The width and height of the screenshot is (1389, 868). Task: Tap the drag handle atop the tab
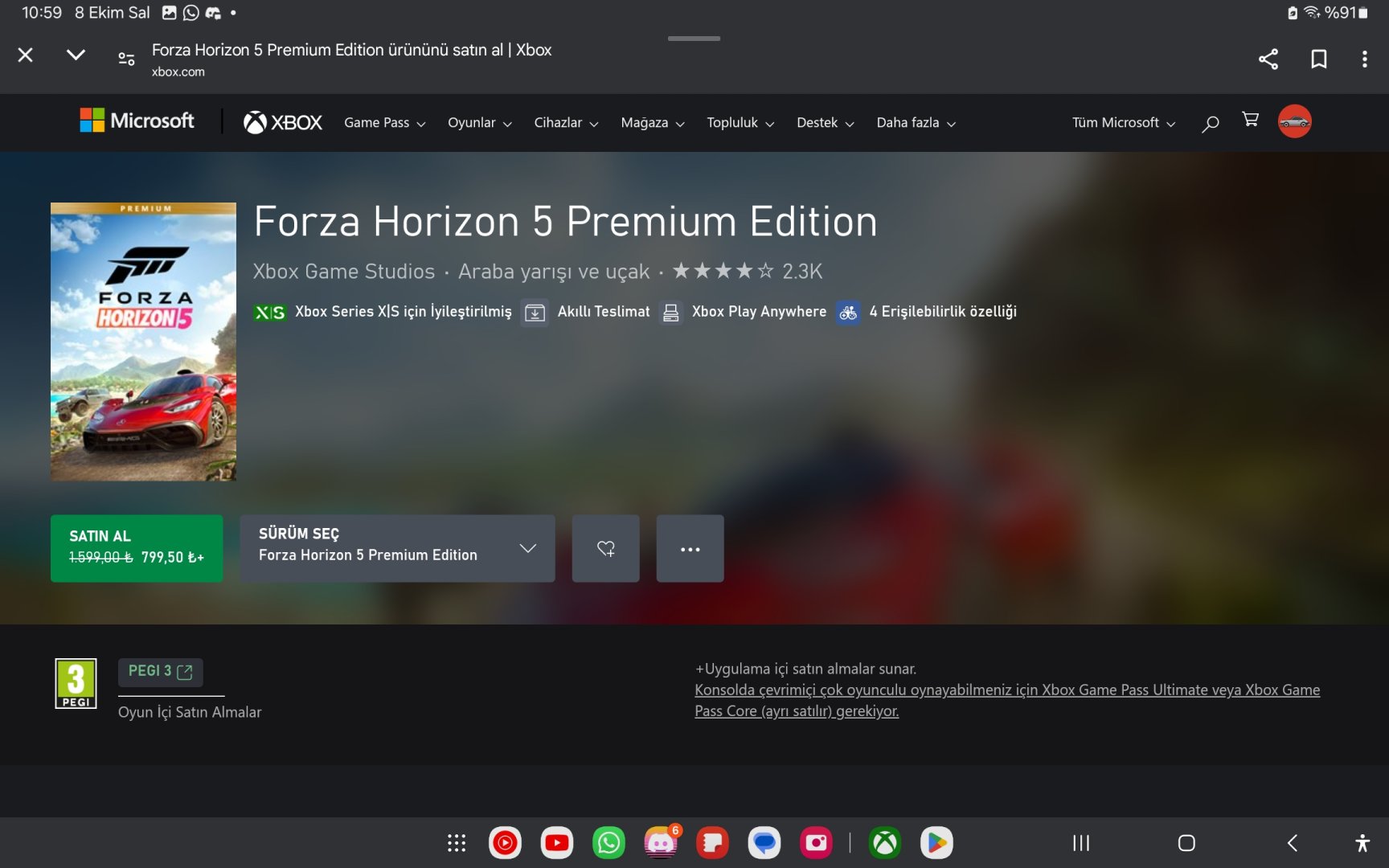694,38
